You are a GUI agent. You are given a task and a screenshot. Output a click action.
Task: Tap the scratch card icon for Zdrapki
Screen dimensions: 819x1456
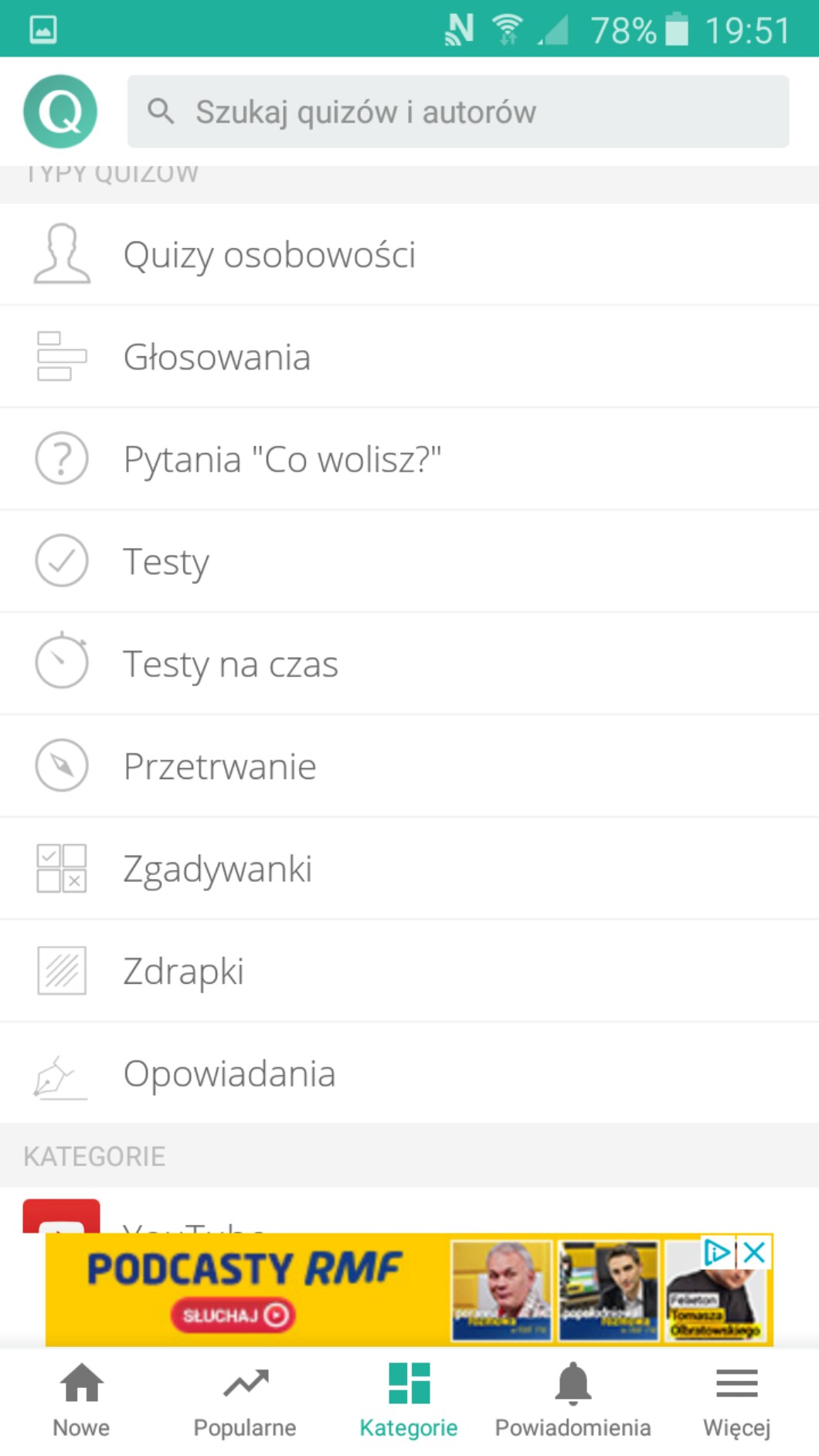pyautogui.click(x=62, y=971)
